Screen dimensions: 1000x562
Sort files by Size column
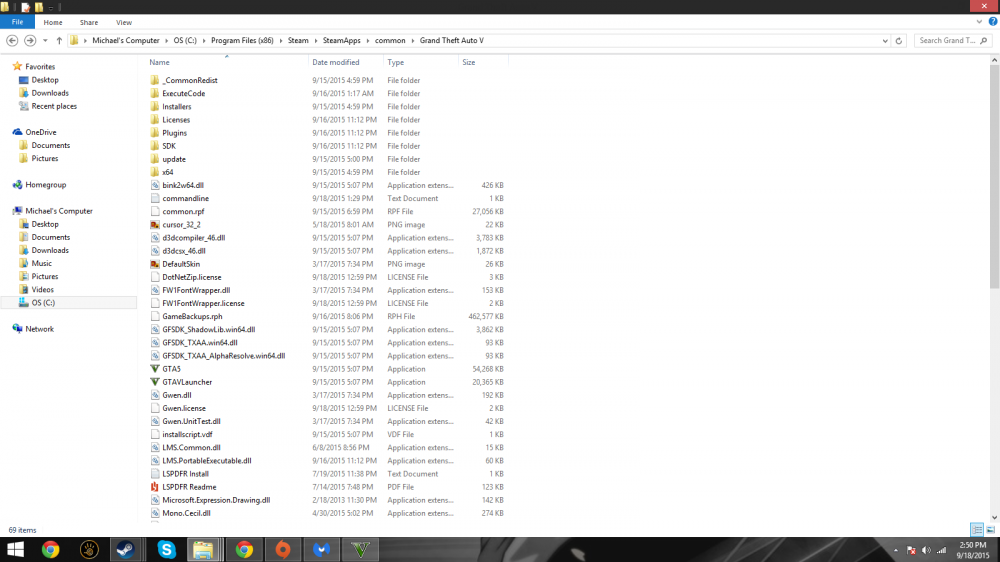point(469,62)
